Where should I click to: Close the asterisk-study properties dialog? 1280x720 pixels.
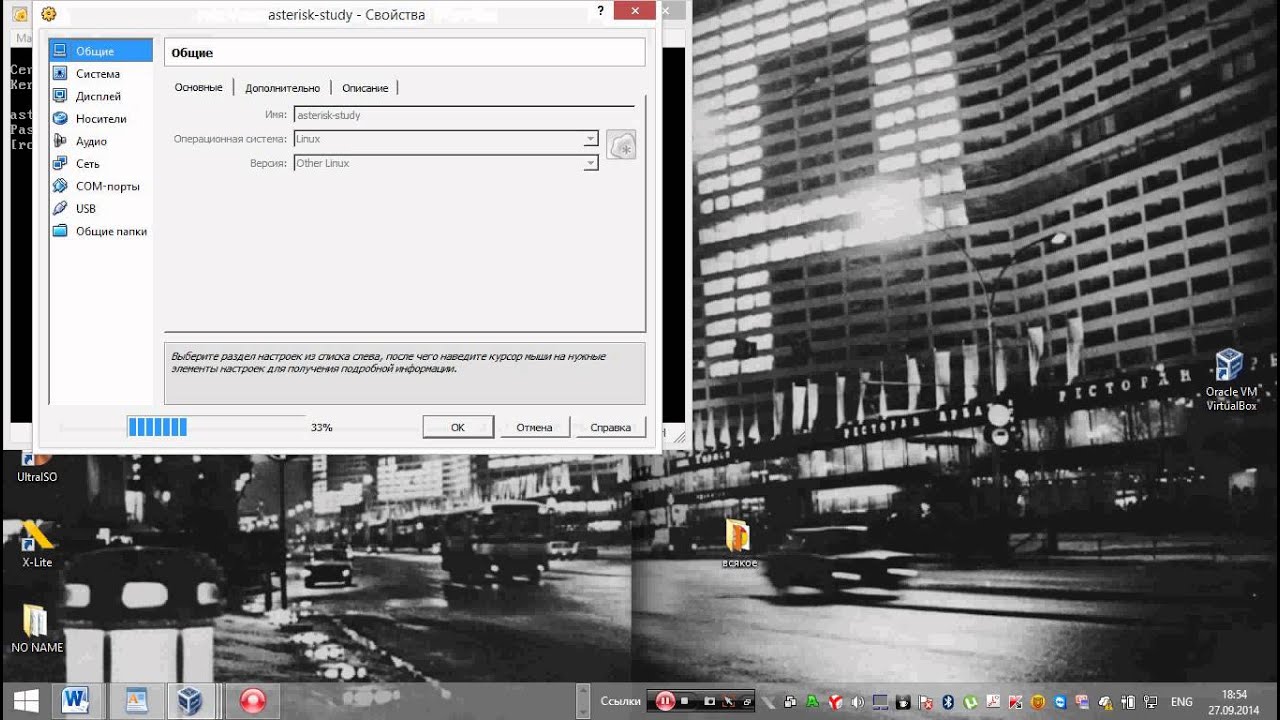coord(635,11)
